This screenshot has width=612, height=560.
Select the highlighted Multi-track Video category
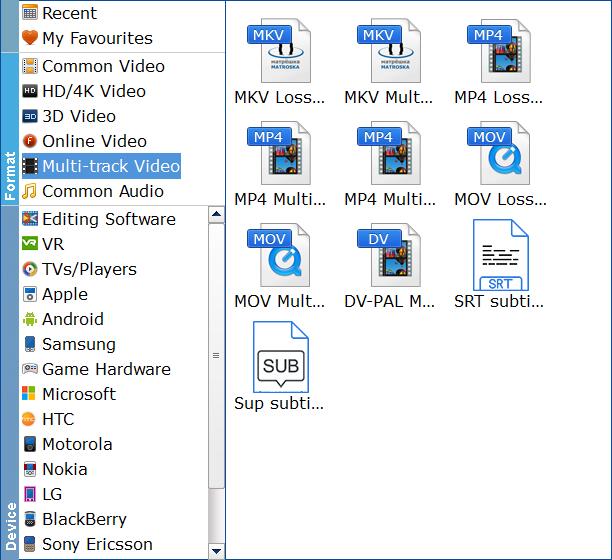click(x=101, y=166)
